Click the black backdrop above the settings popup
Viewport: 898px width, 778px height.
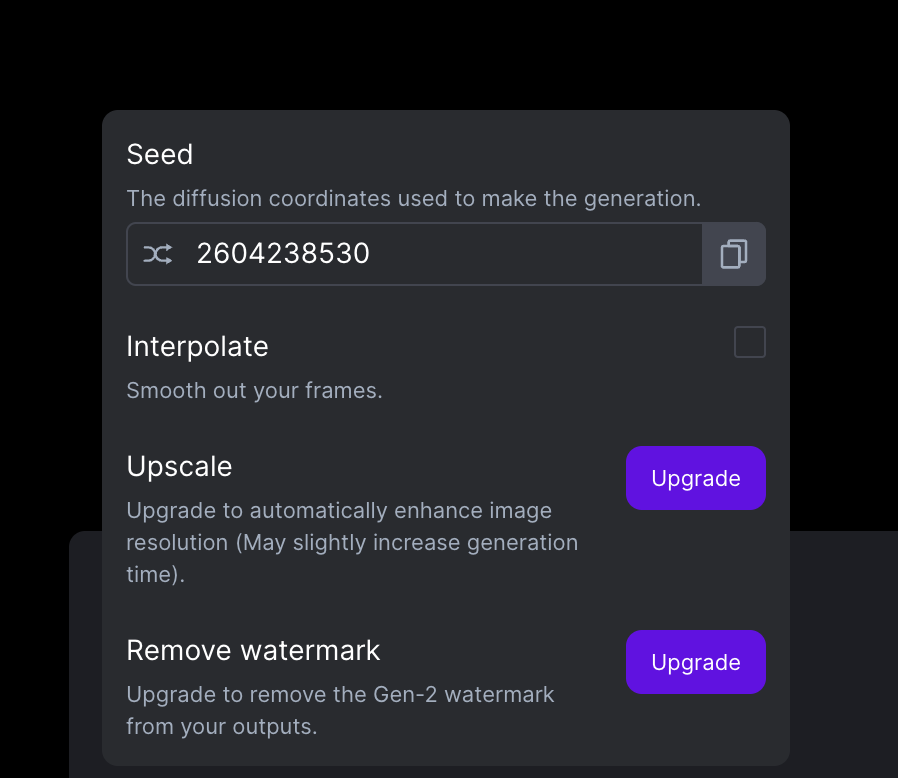click(x=447, y=54)
